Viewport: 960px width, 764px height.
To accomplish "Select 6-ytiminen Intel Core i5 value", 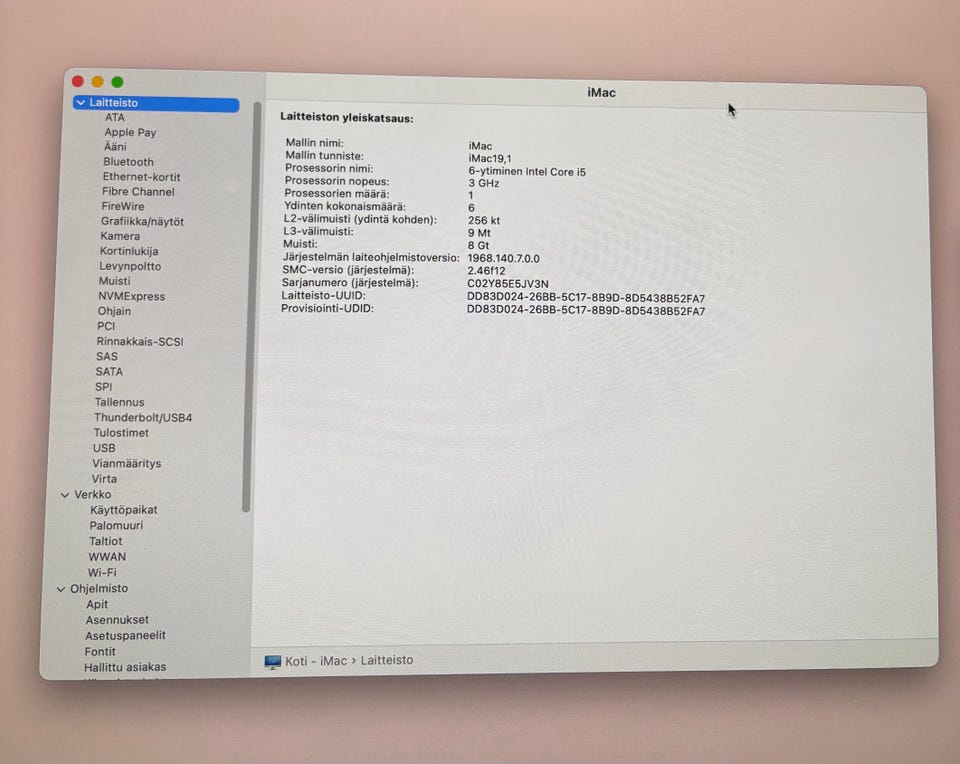I will tap(527, 172).
